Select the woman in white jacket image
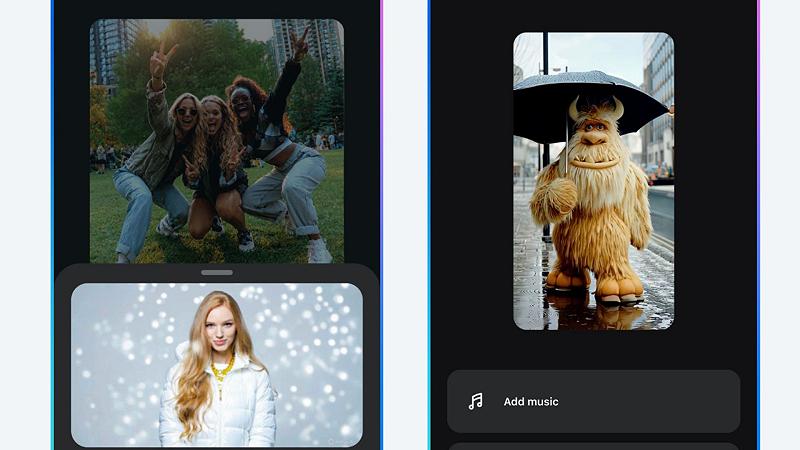800x450 pixels. tap(216, 365)
